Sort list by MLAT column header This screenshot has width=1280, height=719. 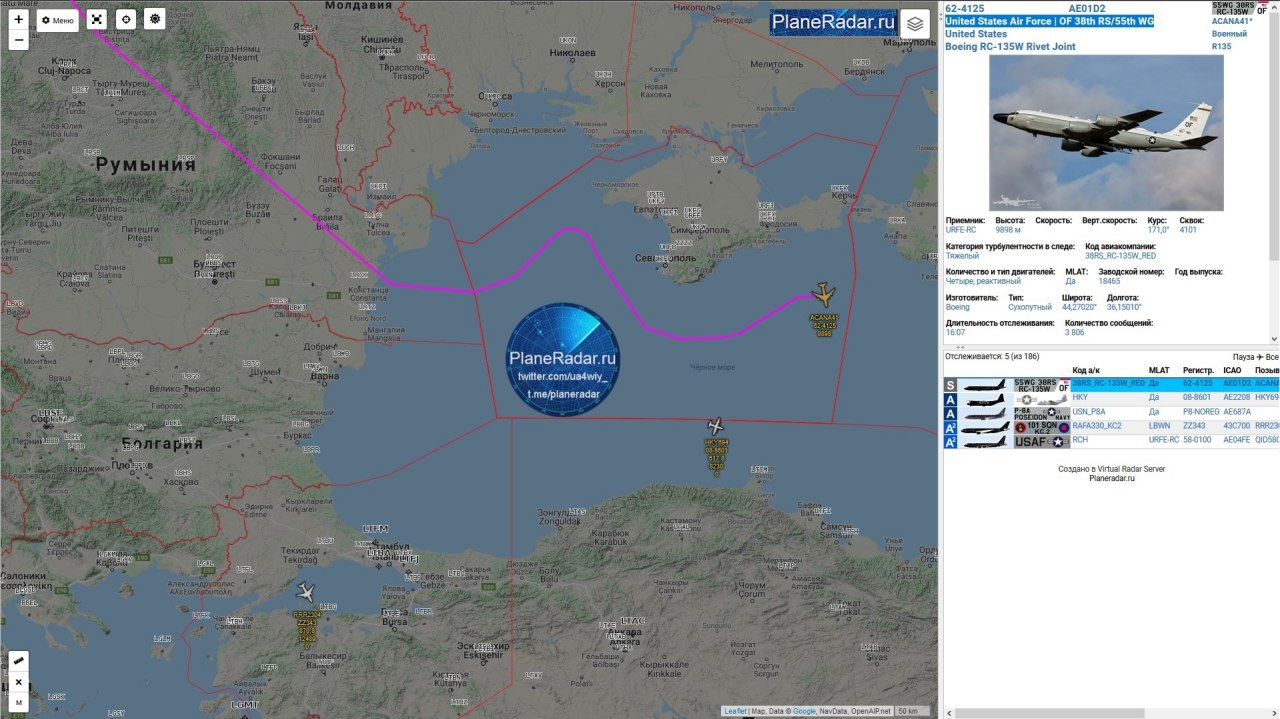1159,370
